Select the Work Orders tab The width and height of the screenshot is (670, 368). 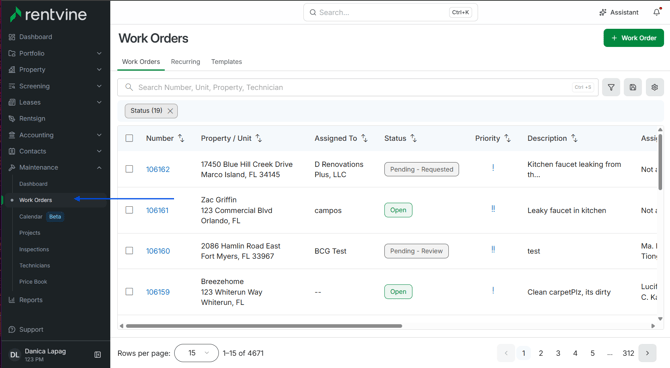pos(141,62)
